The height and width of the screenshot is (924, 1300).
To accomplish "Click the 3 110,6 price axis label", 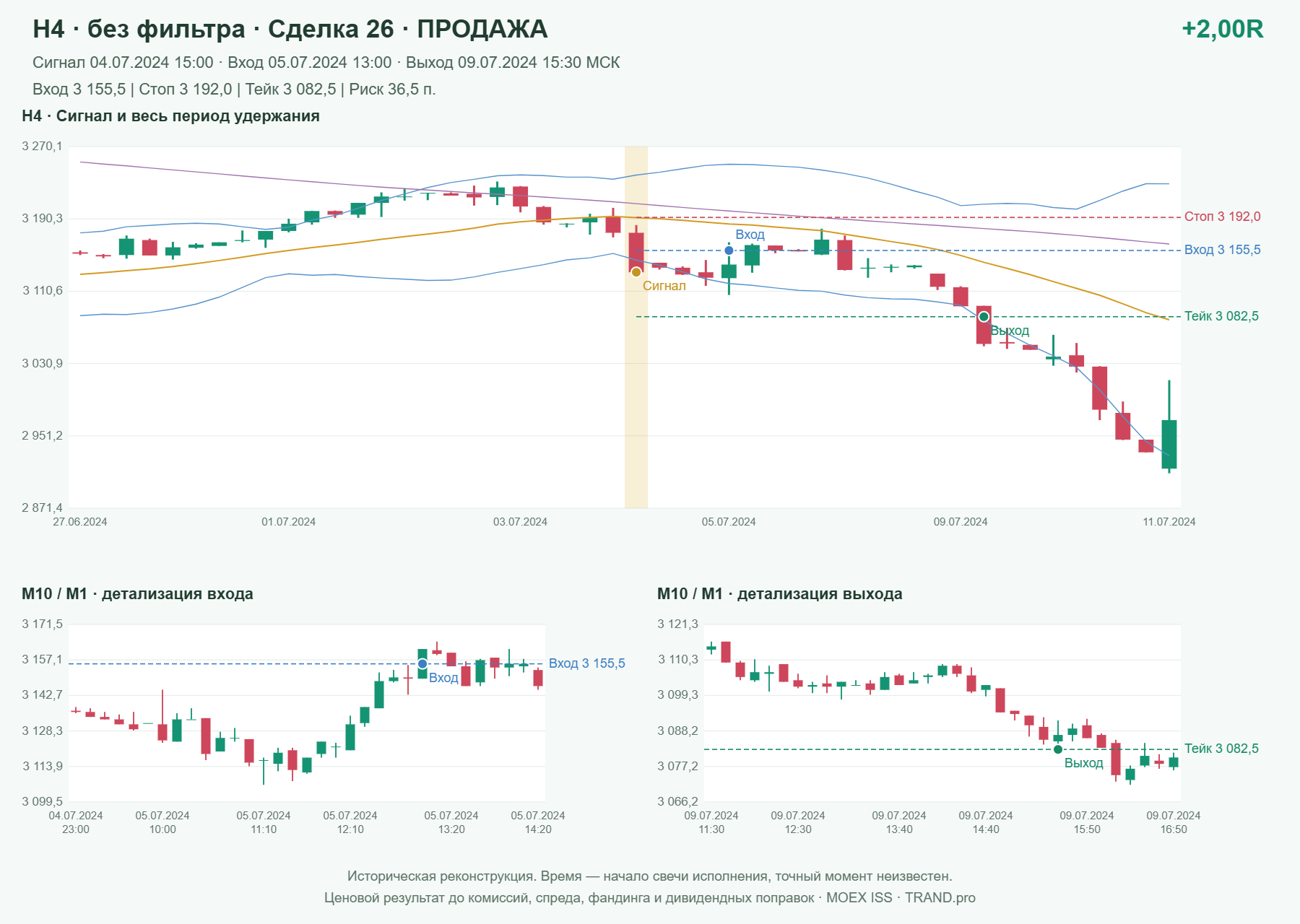I will tap(43, 291).
